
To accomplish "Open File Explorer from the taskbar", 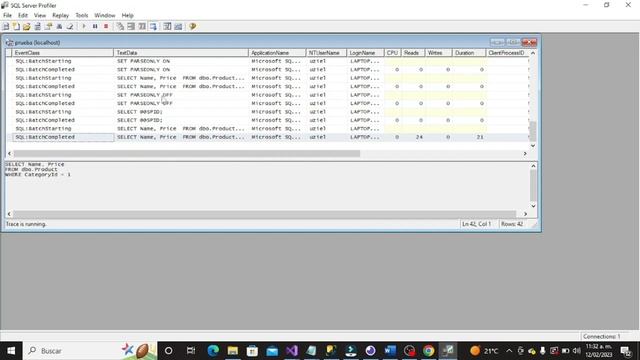I will pyautogui.click(x=233, y=351).
